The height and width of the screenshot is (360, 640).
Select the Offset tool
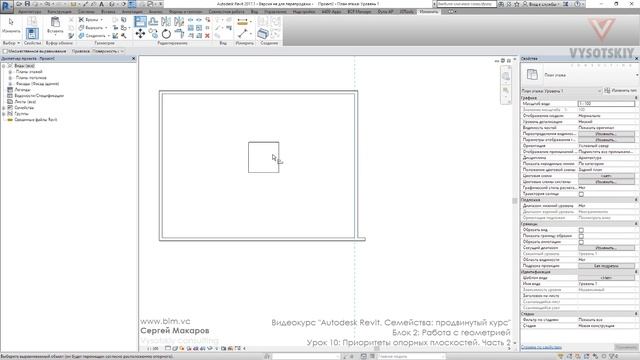153,22
